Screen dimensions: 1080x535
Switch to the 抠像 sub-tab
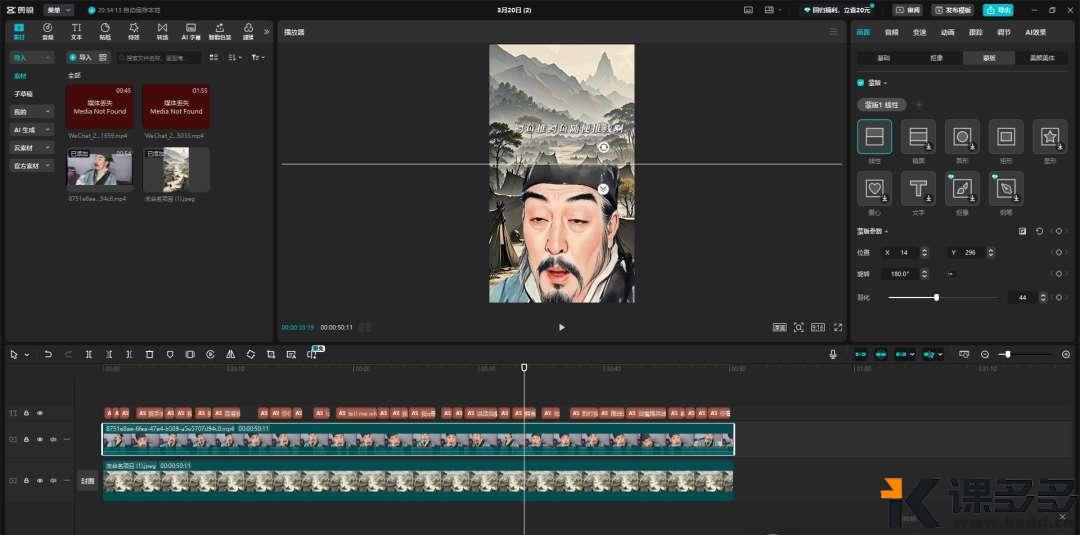tap(936, 58)
